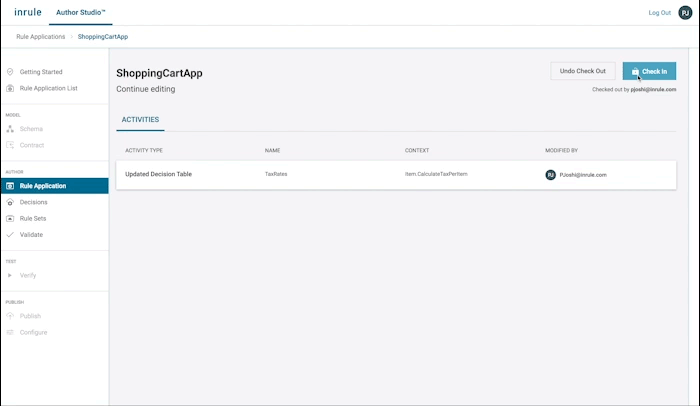
Task: Click the ACTIVITY TYPE column header
Action: (144, 151)
